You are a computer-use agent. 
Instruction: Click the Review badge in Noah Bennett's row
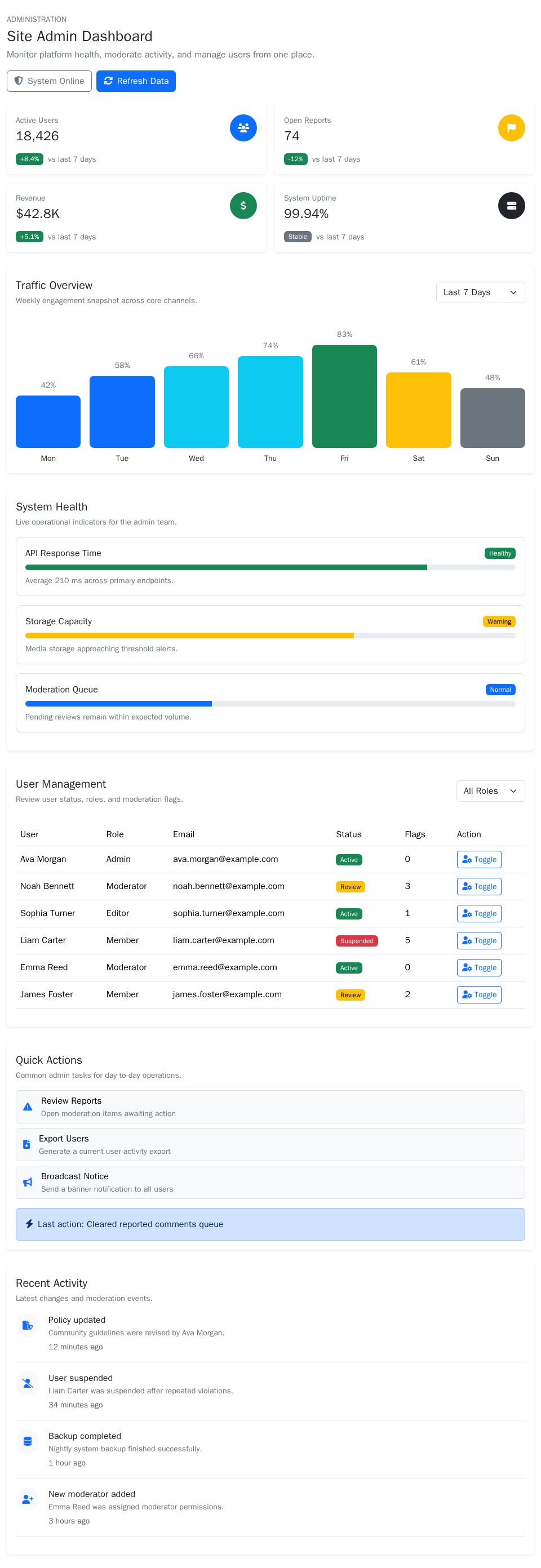click(351, 887)
